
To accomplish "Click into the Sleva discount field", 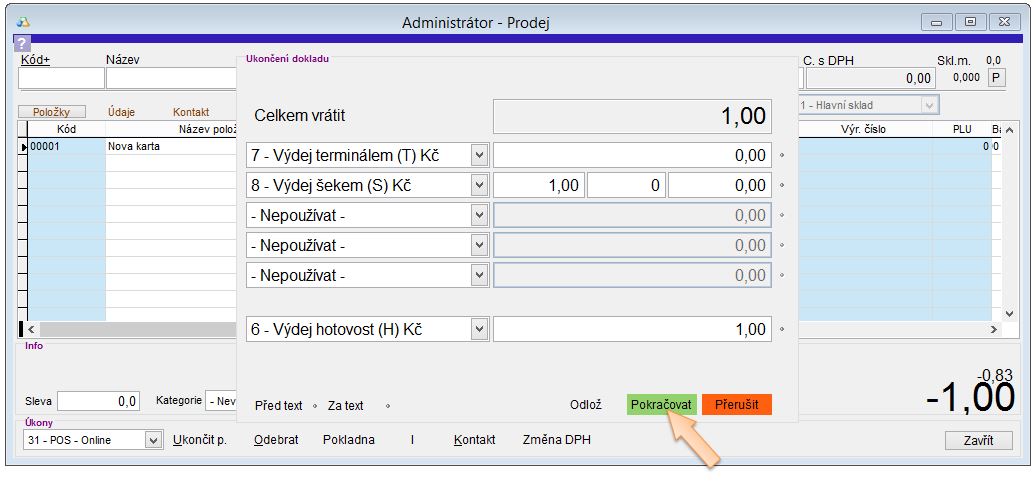I will point(98,401).
